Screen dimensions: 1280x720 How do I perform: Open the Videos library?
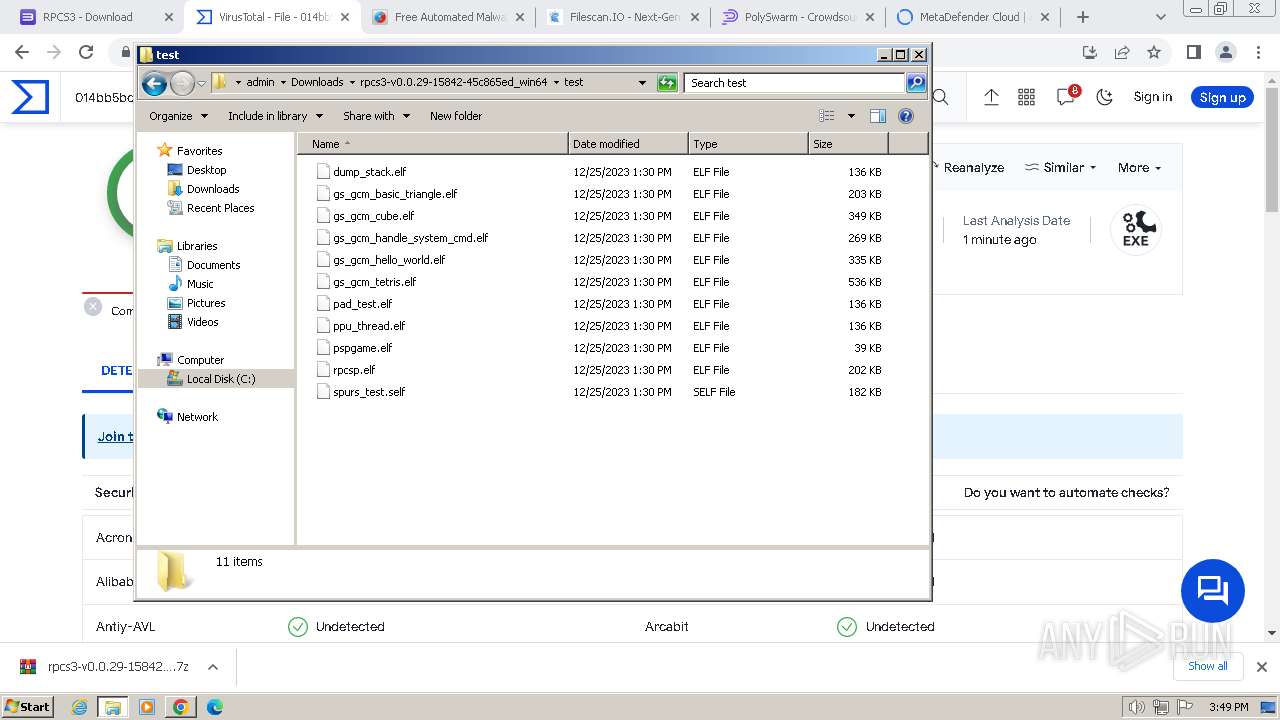(202, 322)
